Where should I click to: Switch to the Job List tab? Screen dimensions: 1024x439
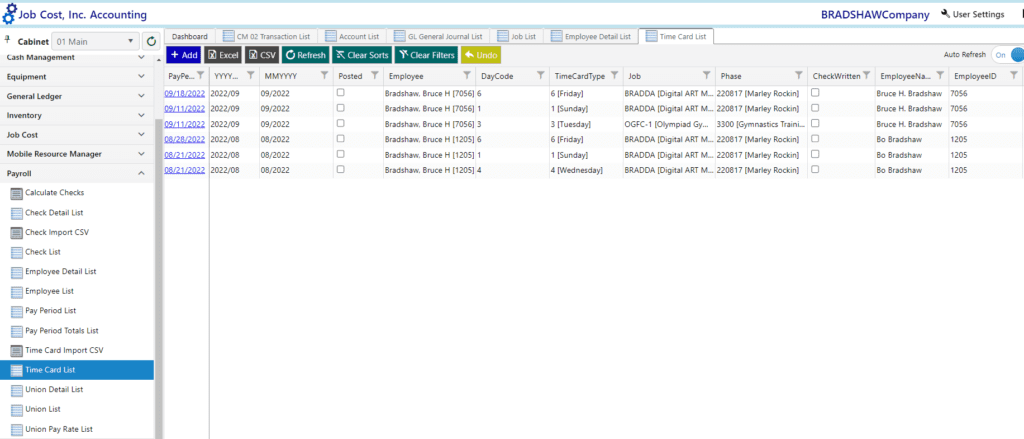pyautogui.click(x=517, y=37)
